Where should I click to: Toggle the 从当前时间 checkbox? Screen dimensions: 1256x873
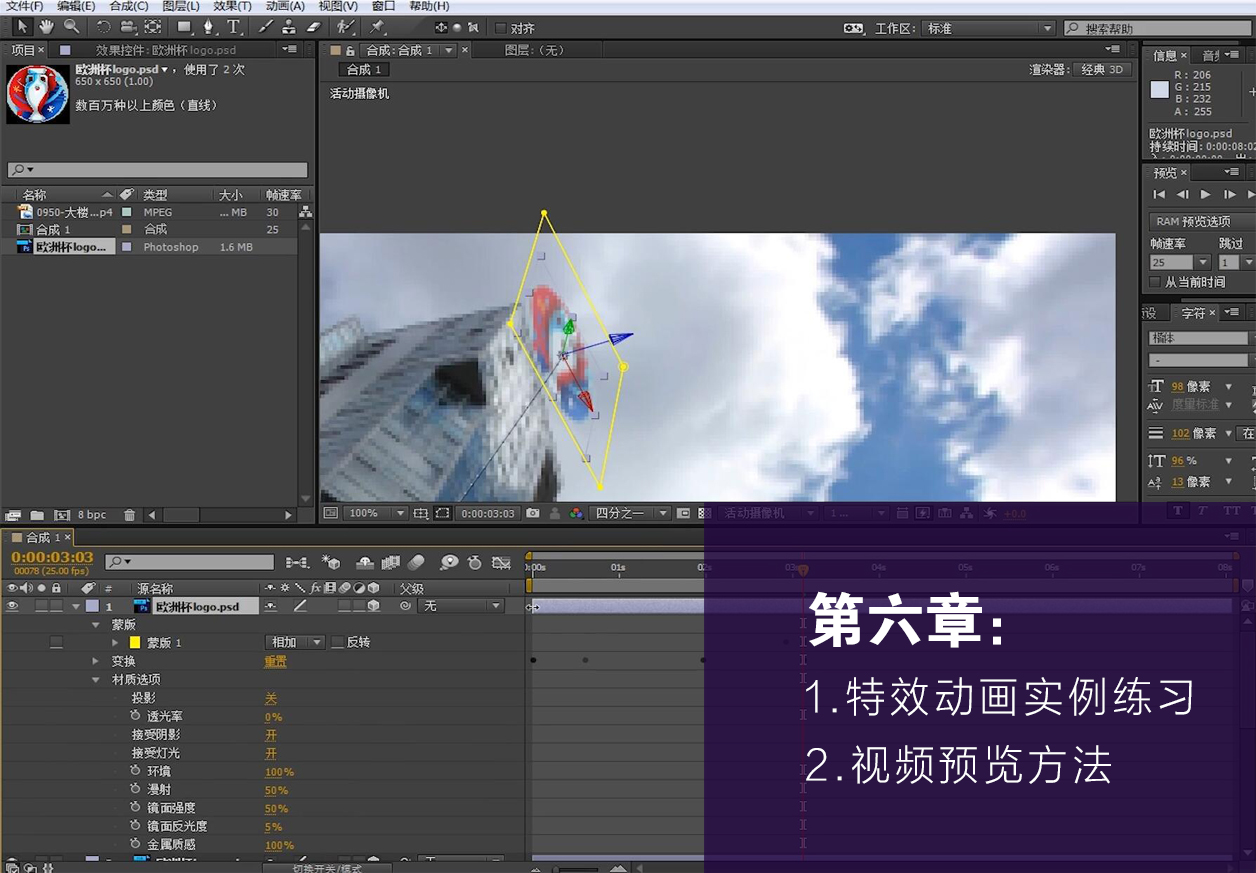pyautogui.click(x=1157, y=282)
